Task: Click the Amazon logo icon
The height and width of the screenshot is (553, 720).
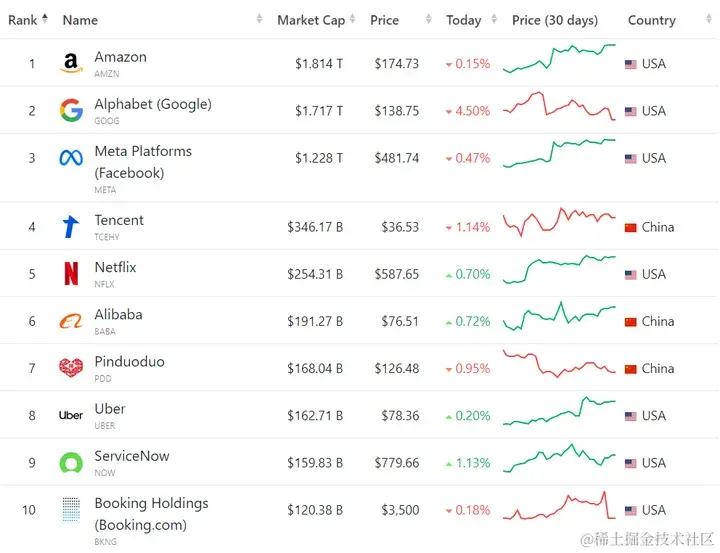Action: (x=70, y=64)
